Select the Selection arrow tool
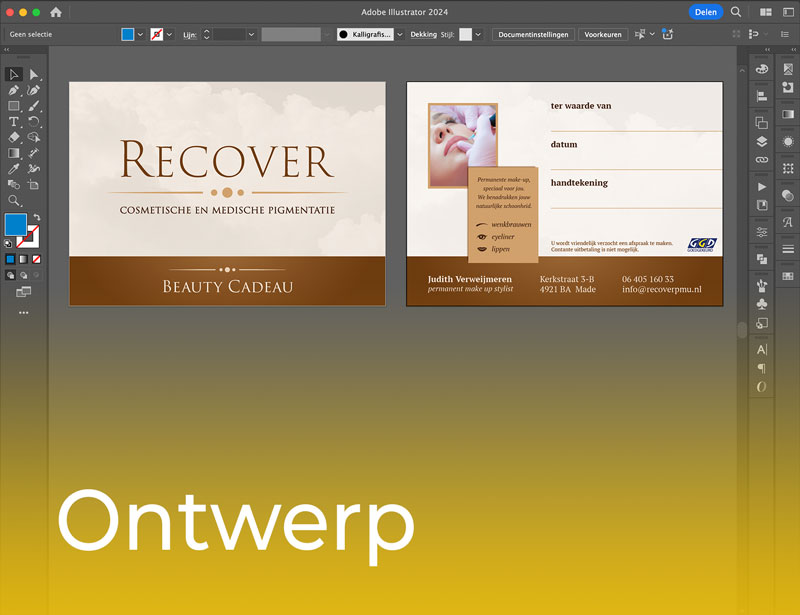This screenshot has width=800, height=615. (x=14, y=75)
